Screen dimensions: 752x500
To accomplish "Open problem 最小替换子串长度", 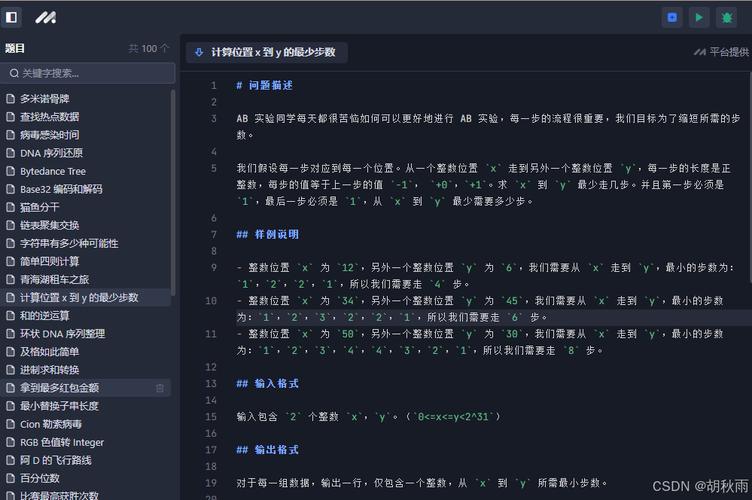I will point(59,406).
